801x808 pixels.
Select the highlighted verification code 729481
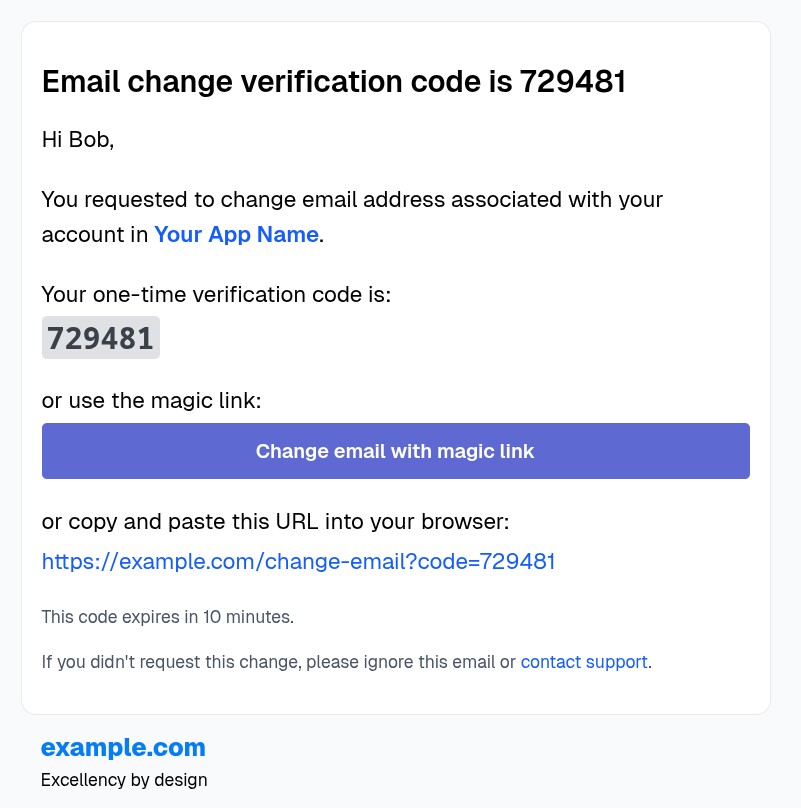[100, 337]
